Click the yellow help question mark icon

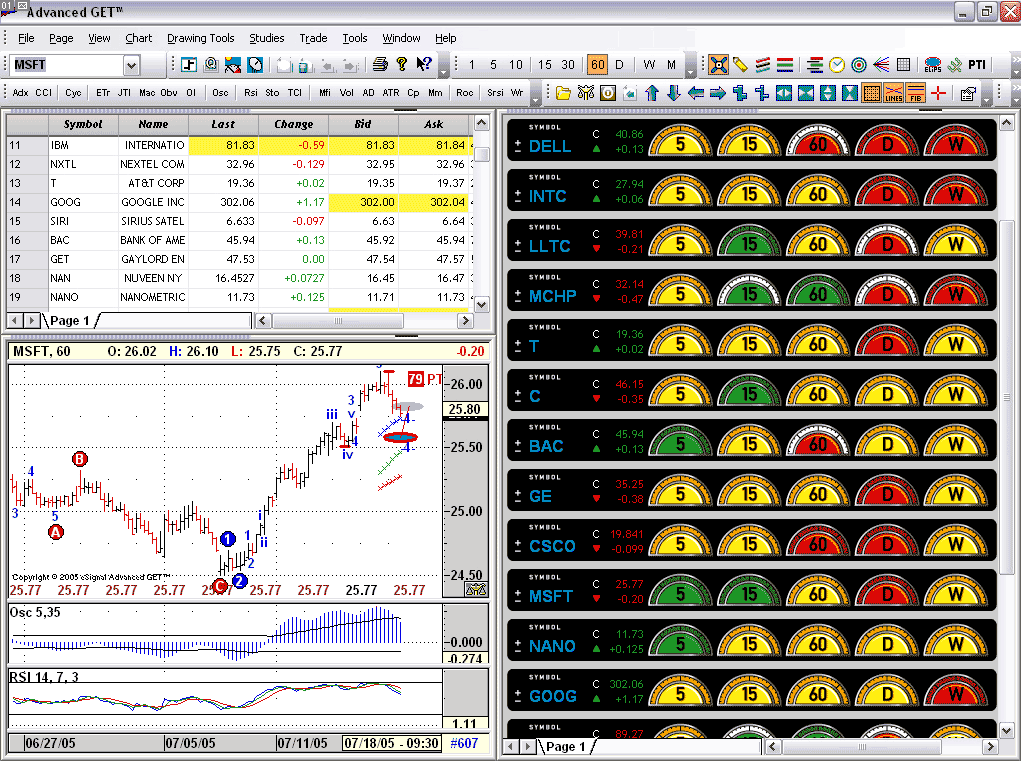402,65
